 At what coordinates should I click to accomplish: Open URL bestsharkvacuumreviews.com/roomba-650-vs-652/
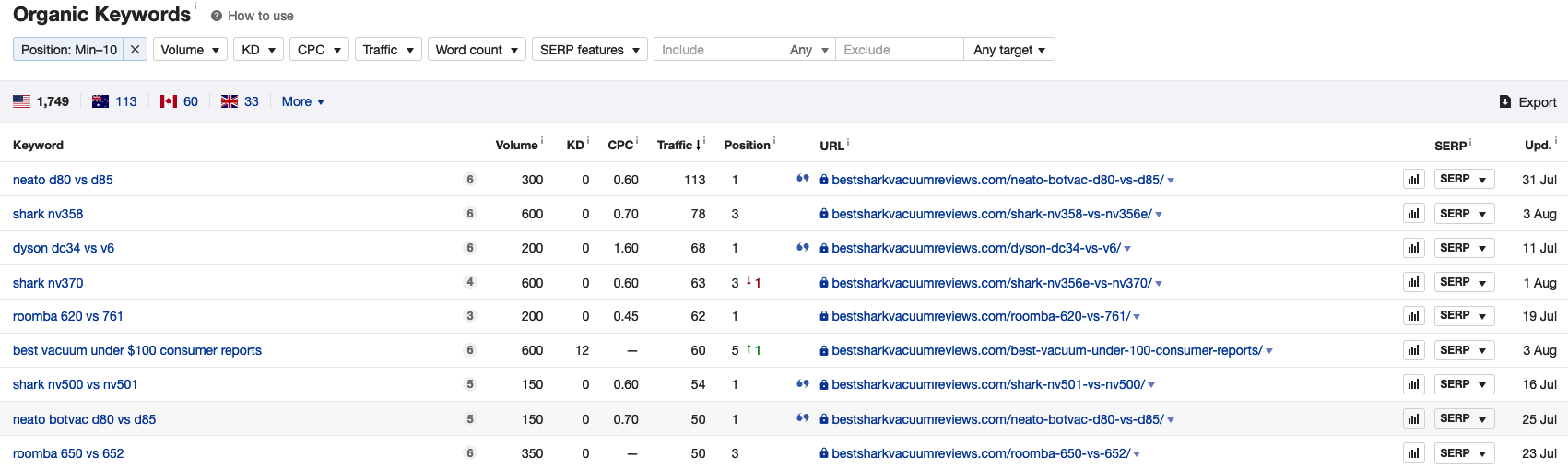click(x=980, y=453)
